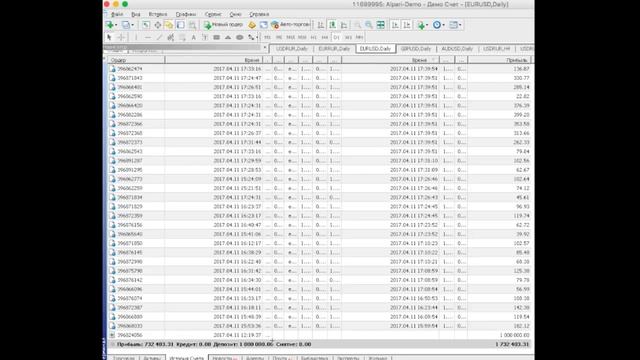Switch timeframe to M1

click(267, 37)
